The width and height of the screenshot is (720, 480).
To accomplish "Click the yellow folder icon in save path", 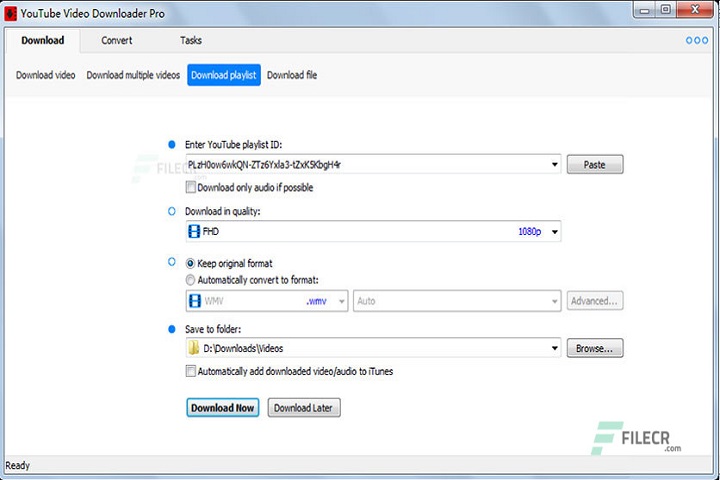I will (x=194, y=348).
